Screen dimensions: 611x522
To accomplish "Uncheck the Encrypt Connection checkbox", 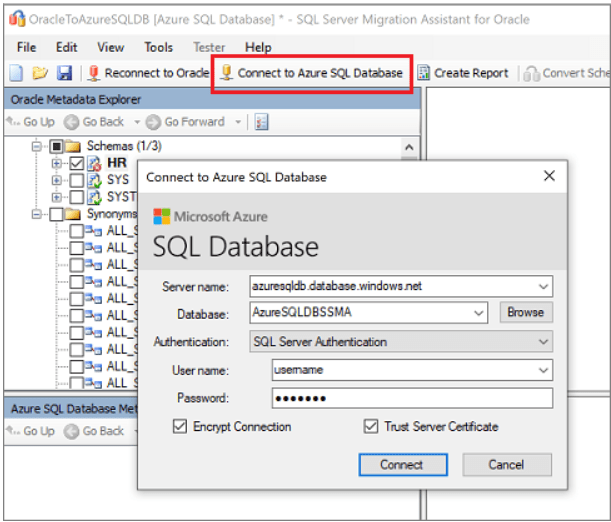I will point(180,427).
